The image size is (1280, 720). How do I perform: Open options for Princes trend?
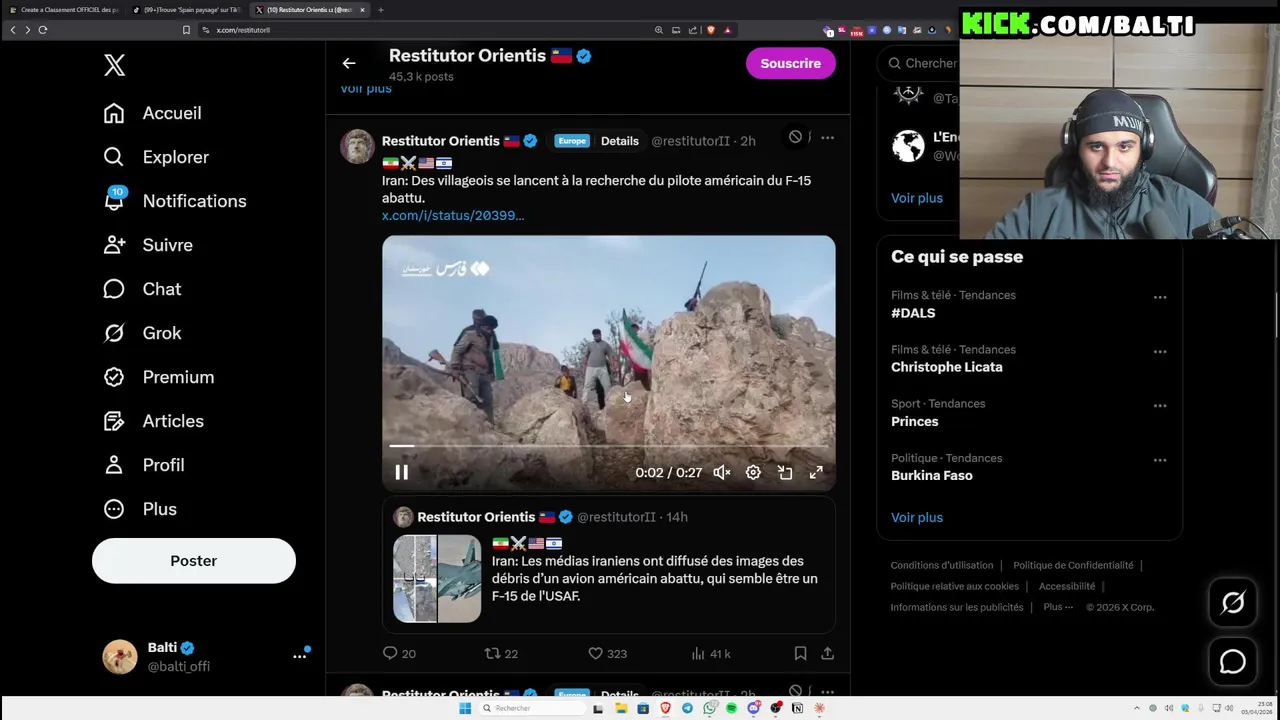(1160, 405)
